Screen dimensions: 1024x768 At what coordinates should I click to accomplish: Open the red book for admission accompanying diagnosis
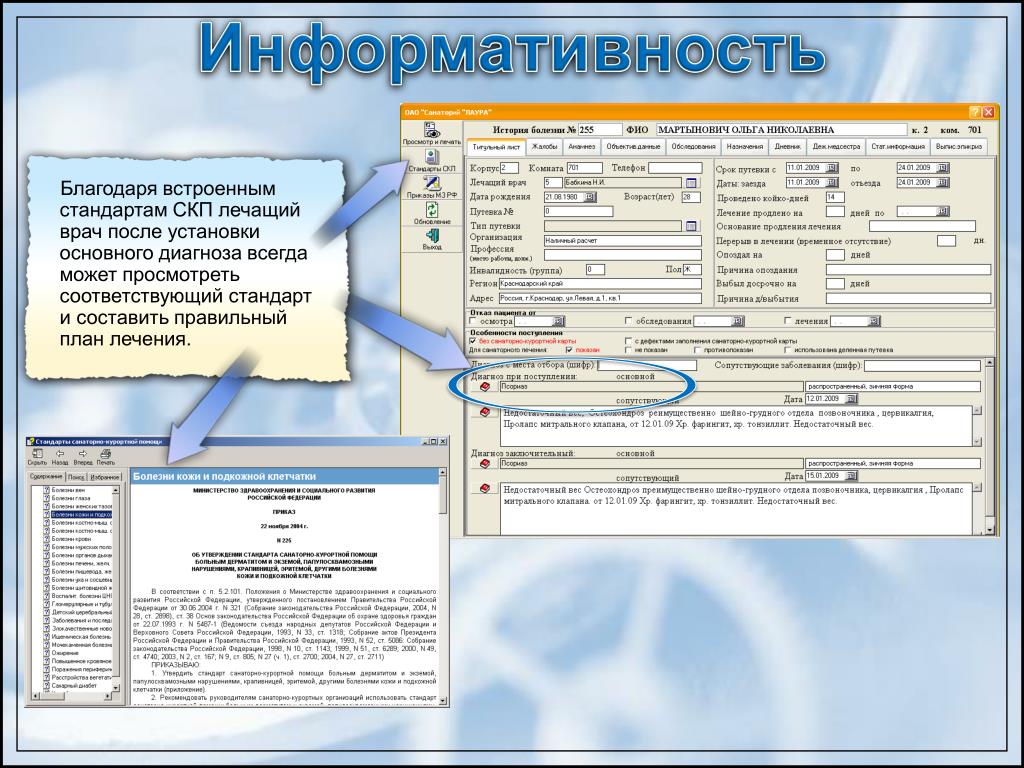[x=485, y=412]
